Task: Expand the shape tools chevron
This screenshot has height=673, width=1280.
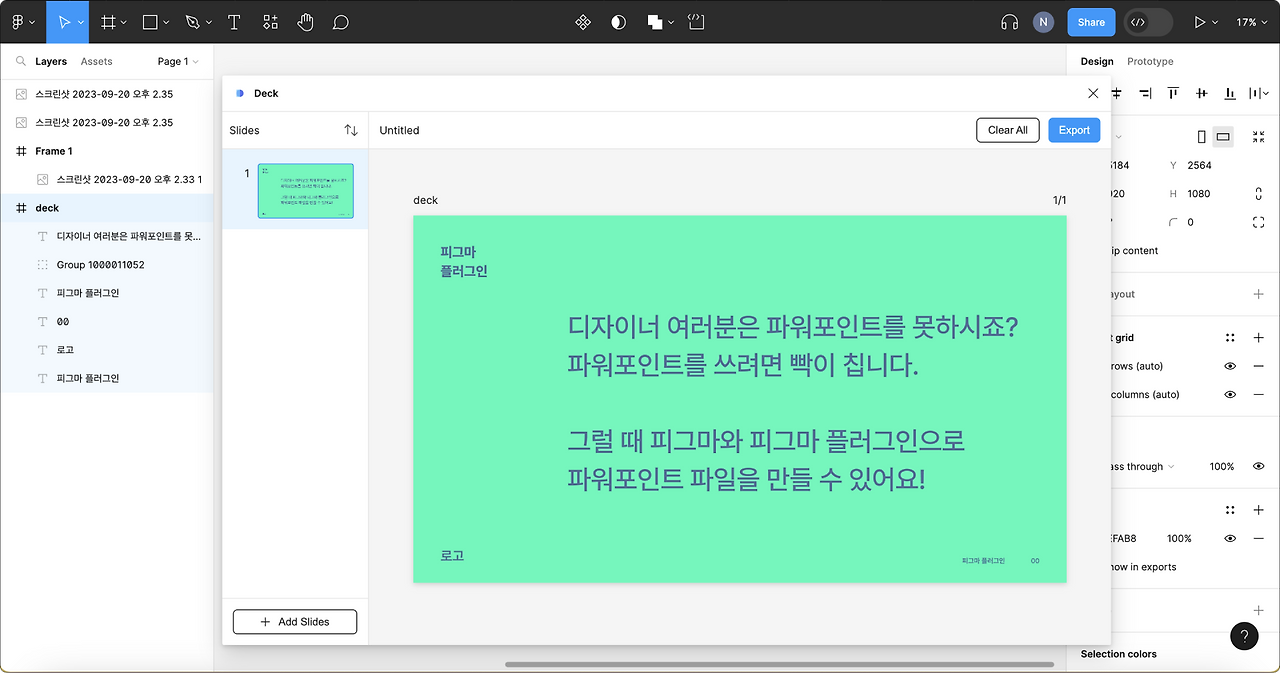Action: (166, 22)
